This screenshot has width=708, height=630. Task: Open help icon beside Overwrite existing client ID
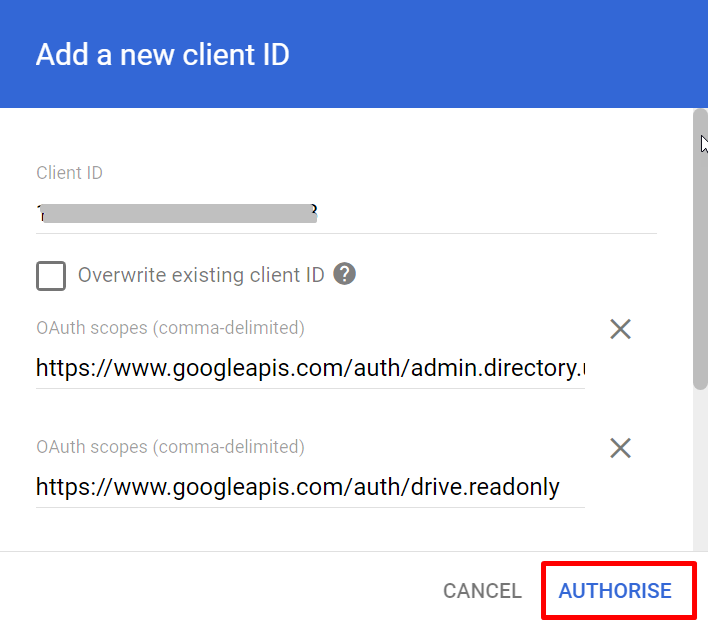345,274
